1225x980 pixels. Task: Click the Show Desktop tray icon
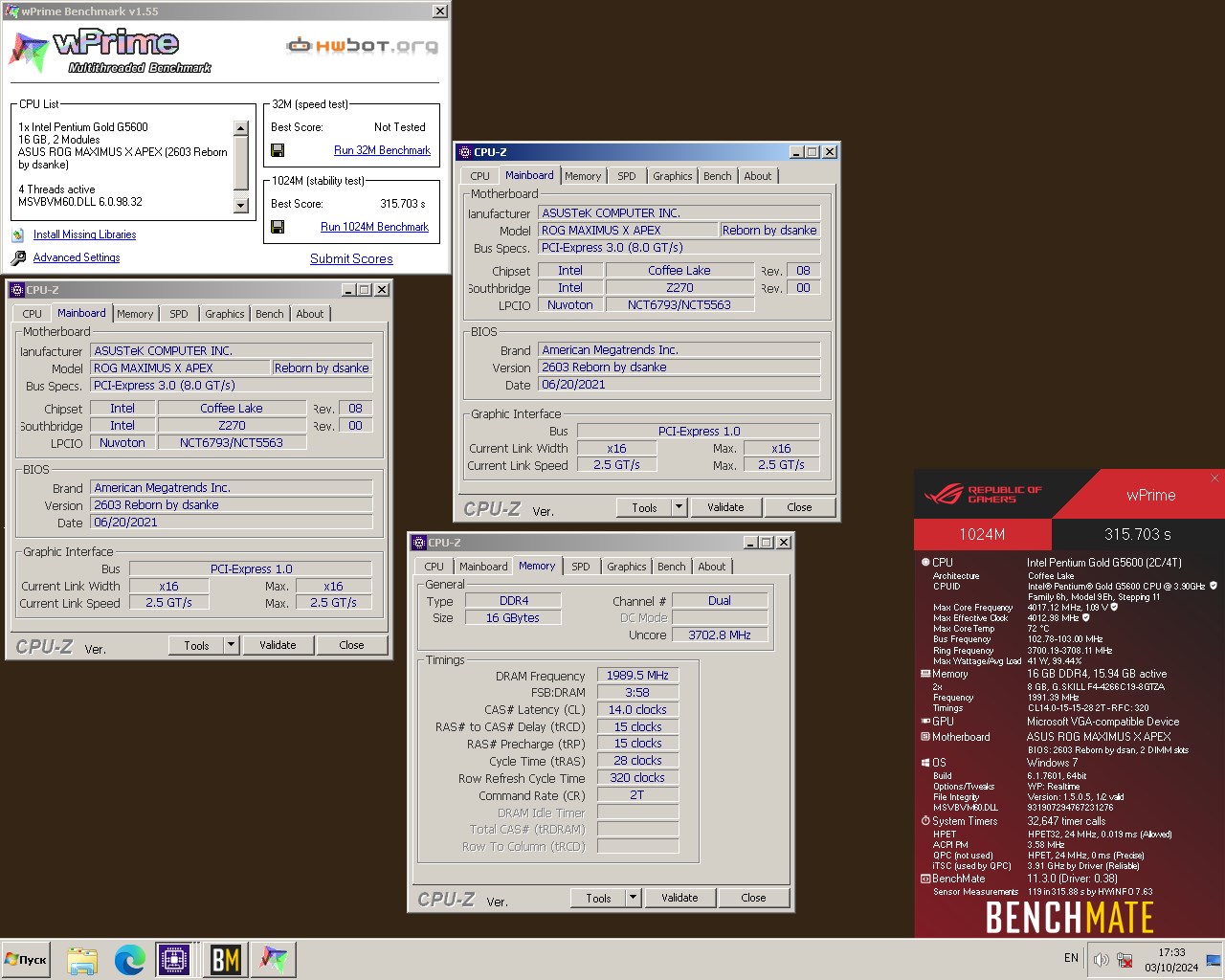pyautogui.click(x=1213, y=959)
